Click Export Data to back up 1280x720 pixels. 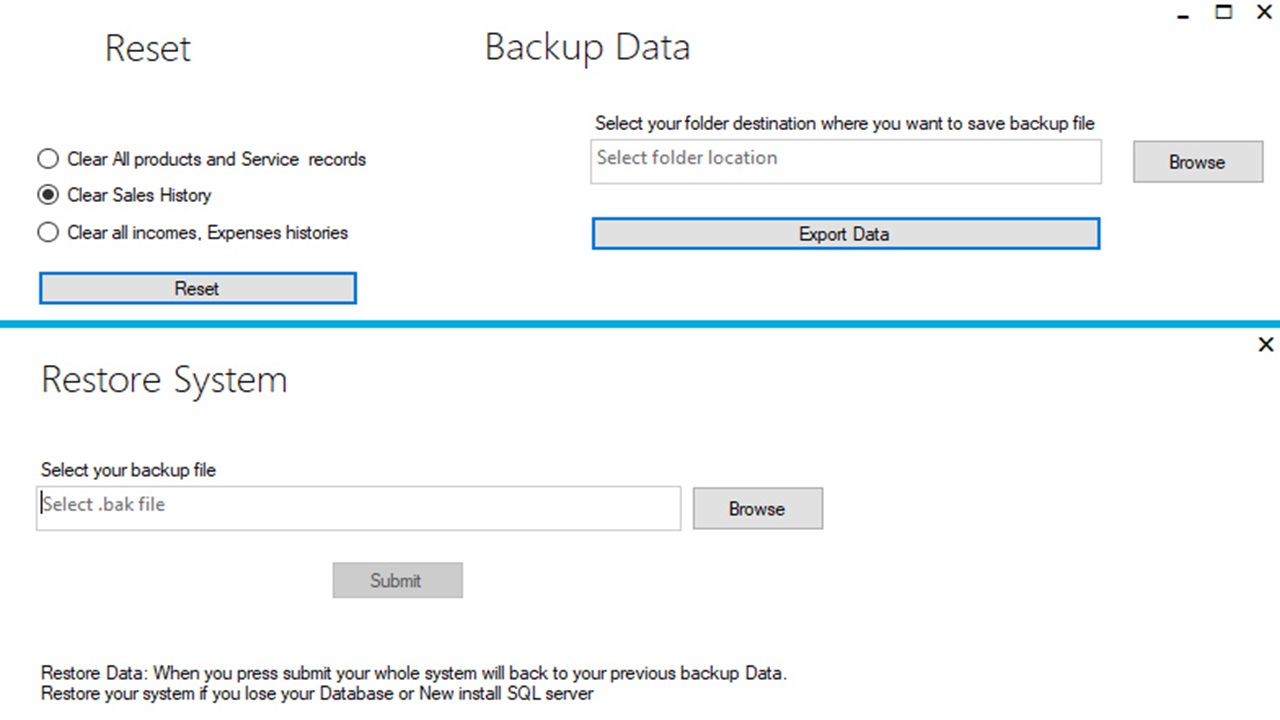pyautogui.click(x=845, y=233)
